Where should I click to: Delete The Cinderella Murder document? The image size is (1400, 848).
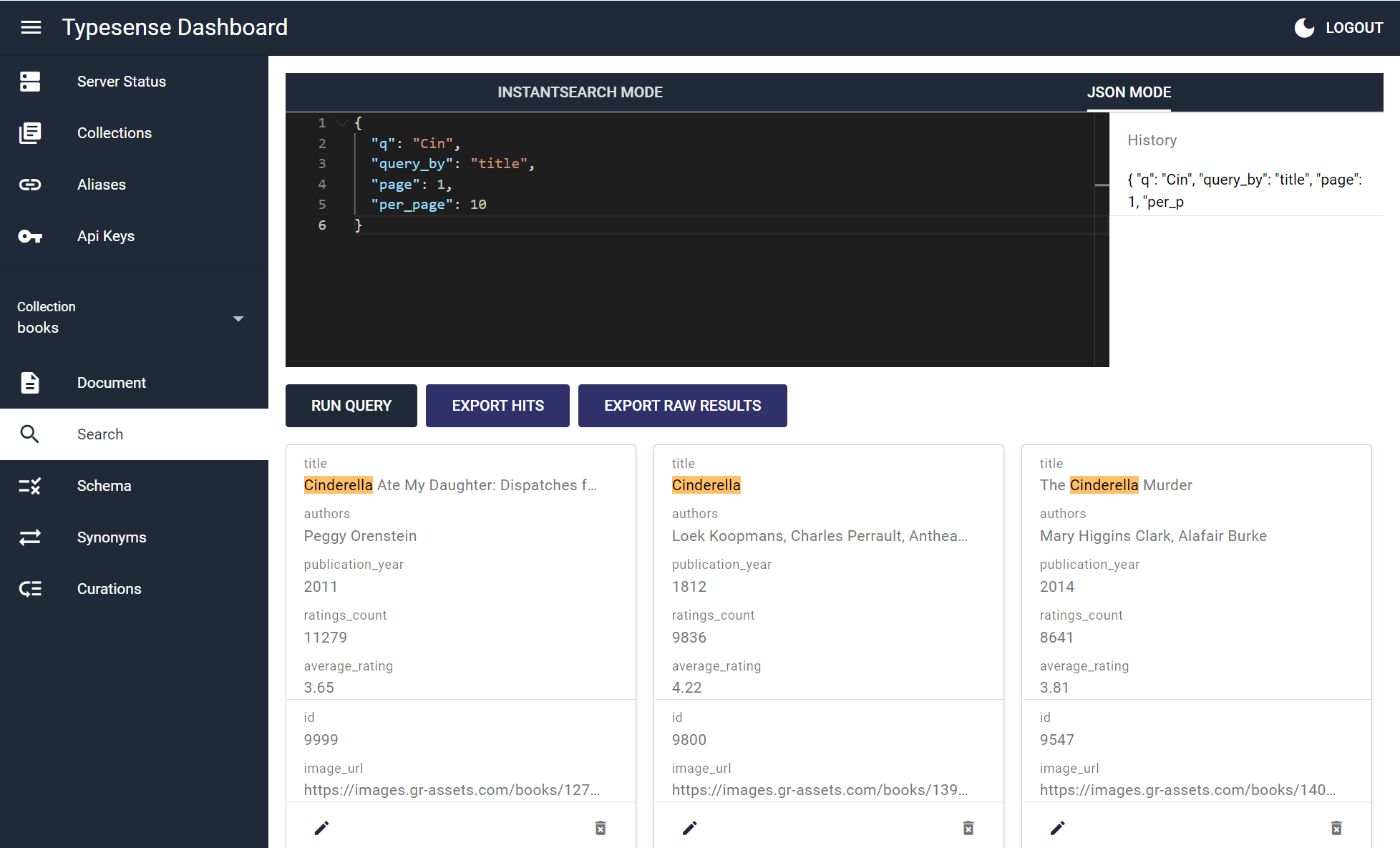click(x=1336, y=828)
